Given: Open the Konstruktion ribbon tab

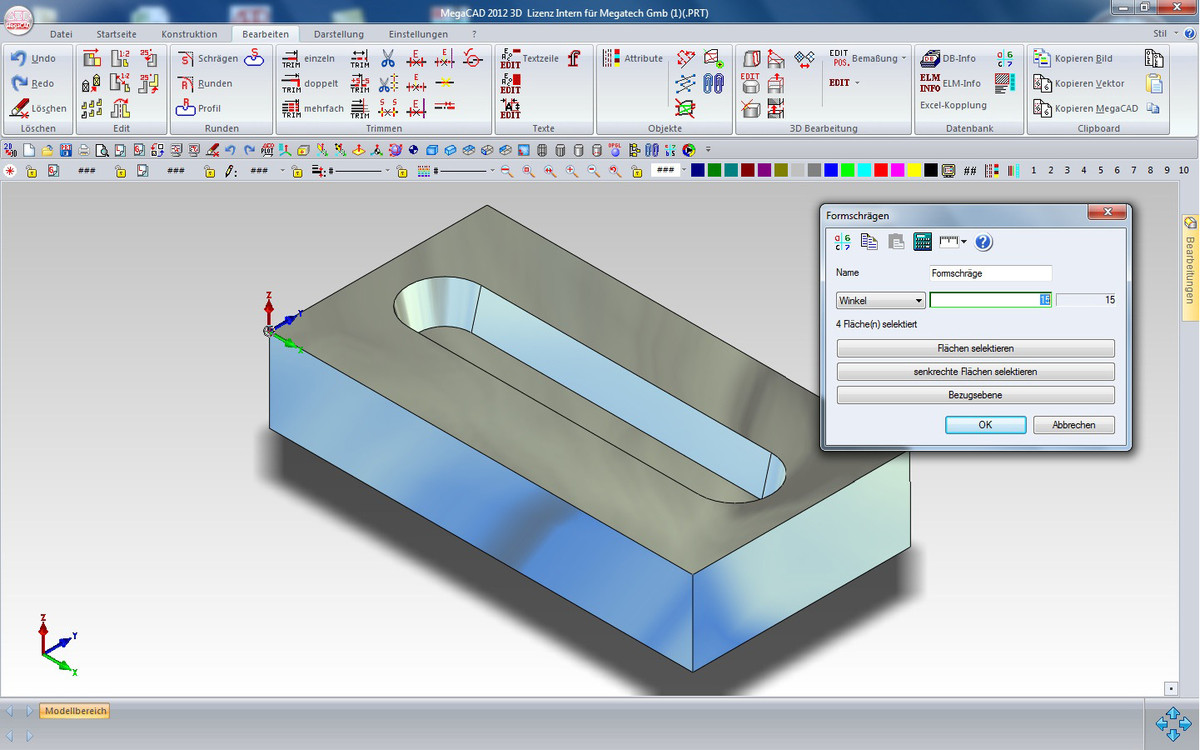Looking at the screenshot, I should point(189,34).
